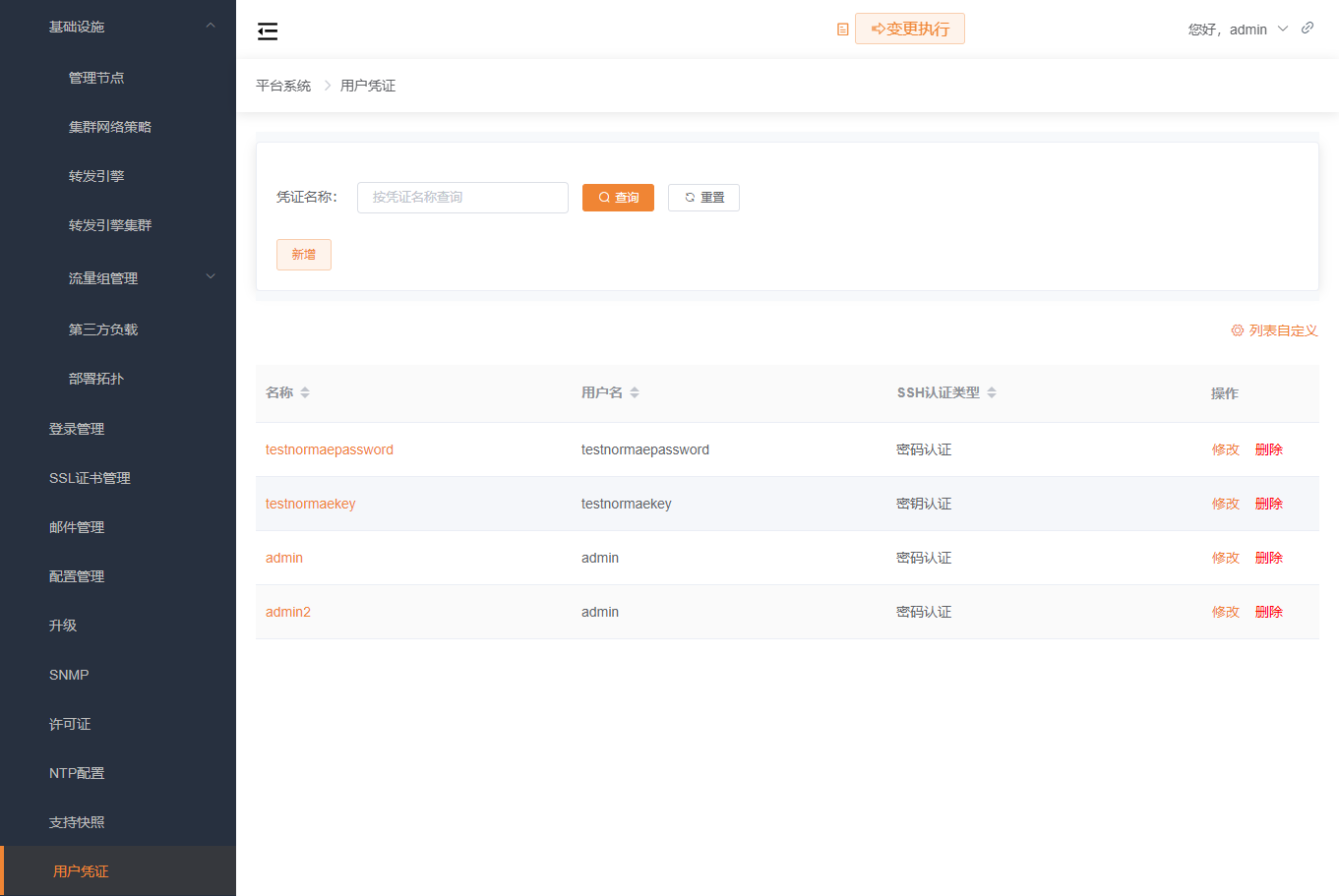Expand the 流量组管理 submenu

tap(210, 277)
